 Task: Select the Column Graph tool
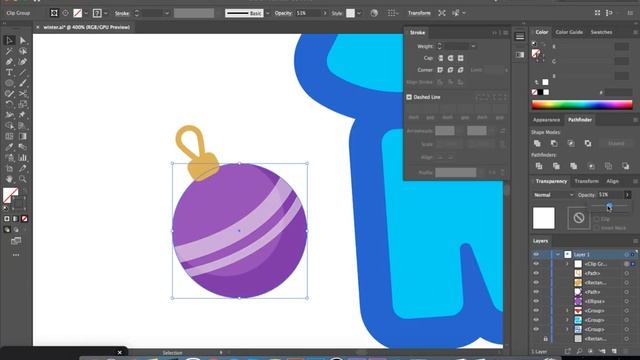tap(23, 158)
